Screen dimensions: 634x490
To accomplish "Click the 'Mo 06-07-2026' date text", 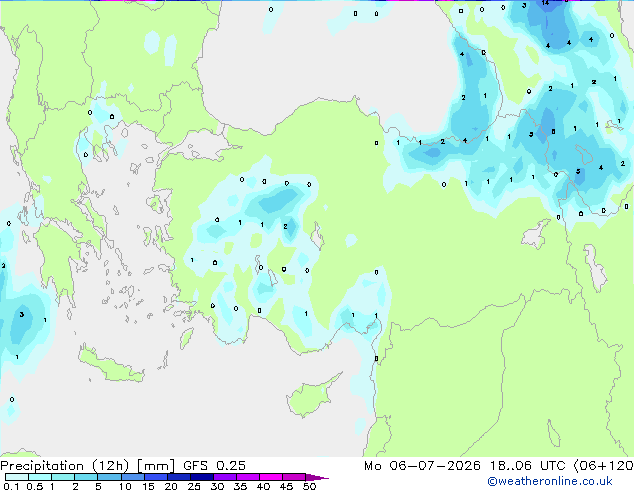I will 422,466.
